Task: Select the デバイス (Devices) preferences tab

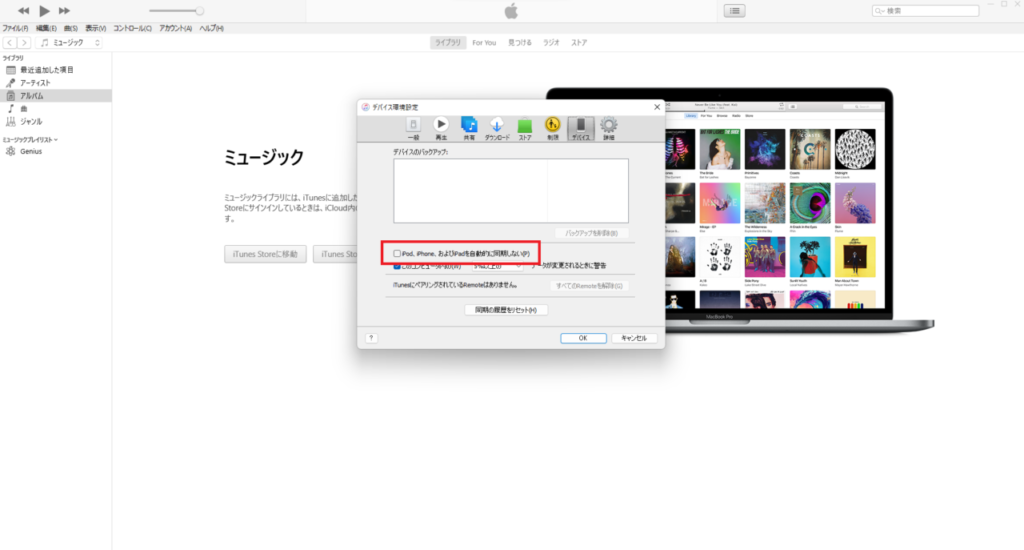Action: click(x=581, y=129)
